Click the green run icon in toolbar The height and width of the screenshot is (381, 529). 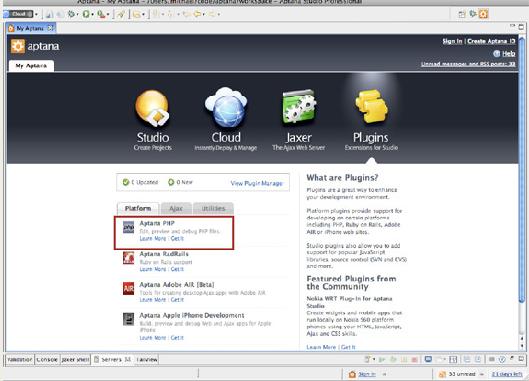pos(86,14)
